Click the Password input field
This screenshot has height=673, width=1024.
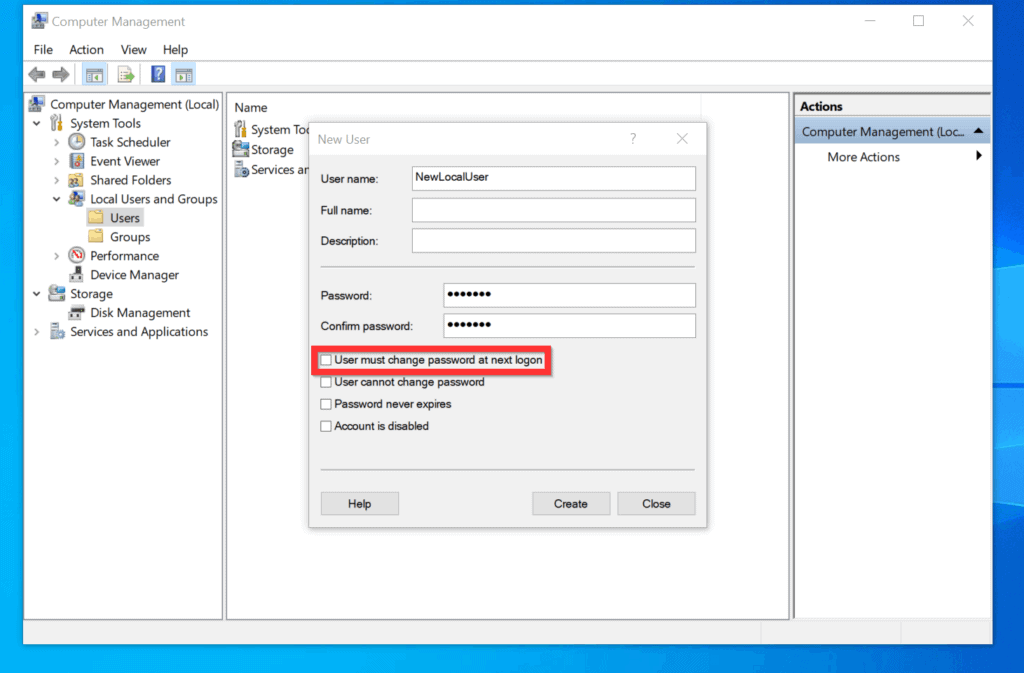click(569, 294)
